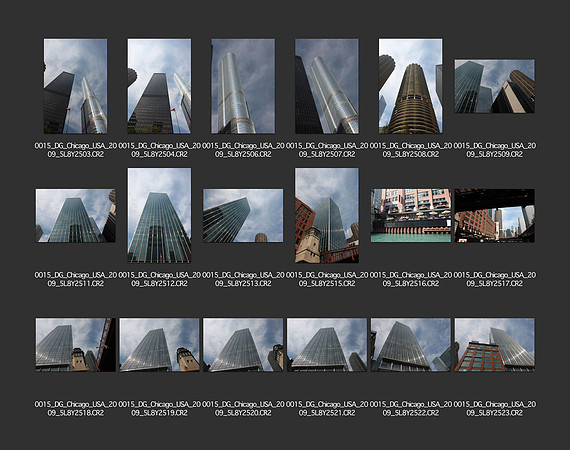The width and height of the screenshot is (570, 450).
Task: Pick the 5L8Y2508.CR2 Marina City corncob tower thumbnail
Action: point(411,86)
